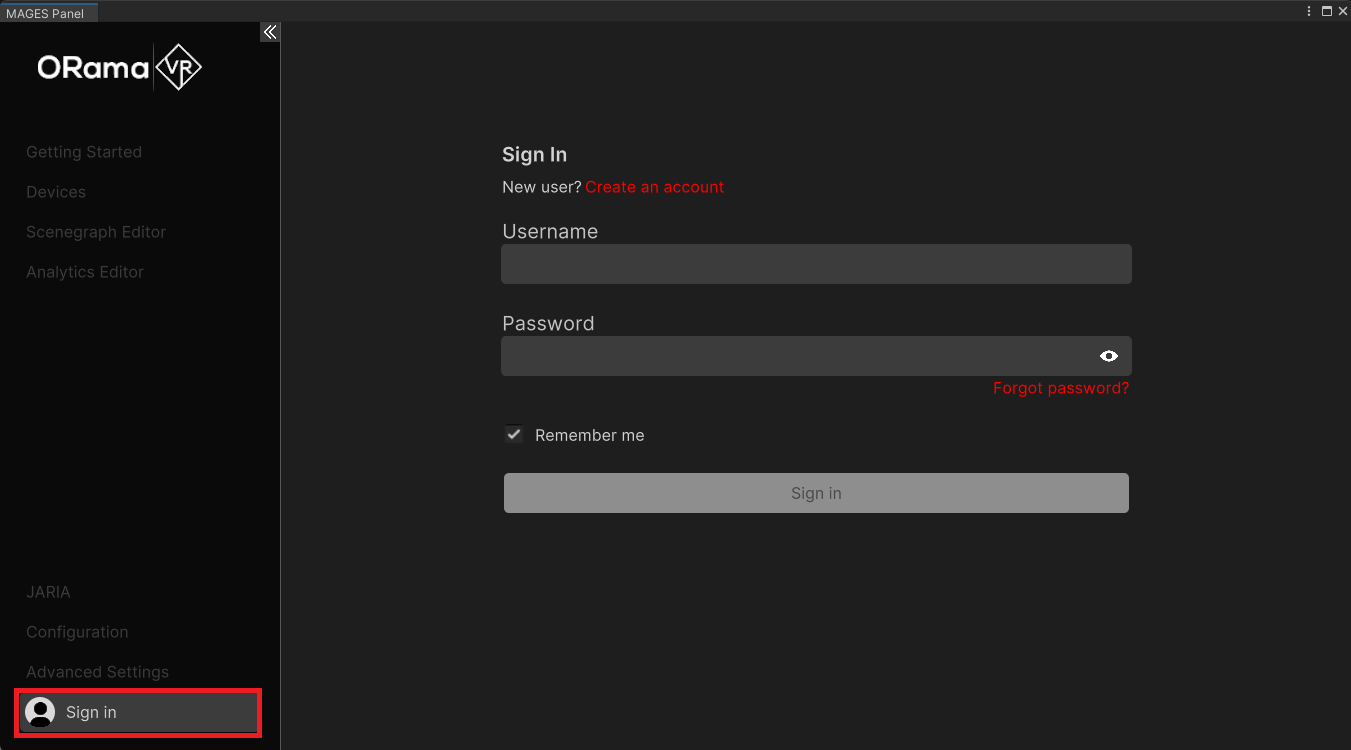This screenshot has width=1351, height=750.
Task: Click the Create an account link
Action: point(654,187)
